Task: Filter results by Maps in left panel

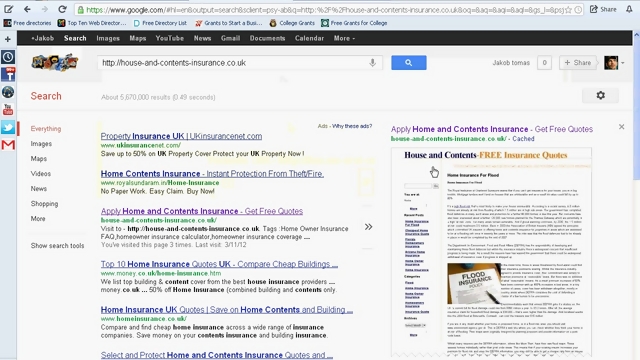Action: coord(39,159)
